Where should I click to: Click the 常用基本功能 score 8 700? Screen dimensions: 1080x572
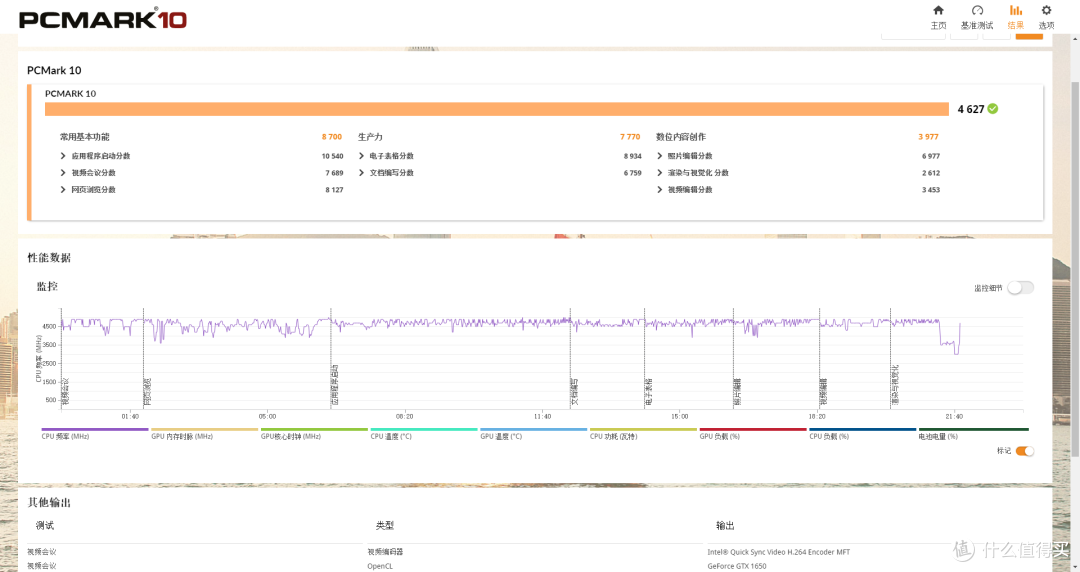click(331, 137)
